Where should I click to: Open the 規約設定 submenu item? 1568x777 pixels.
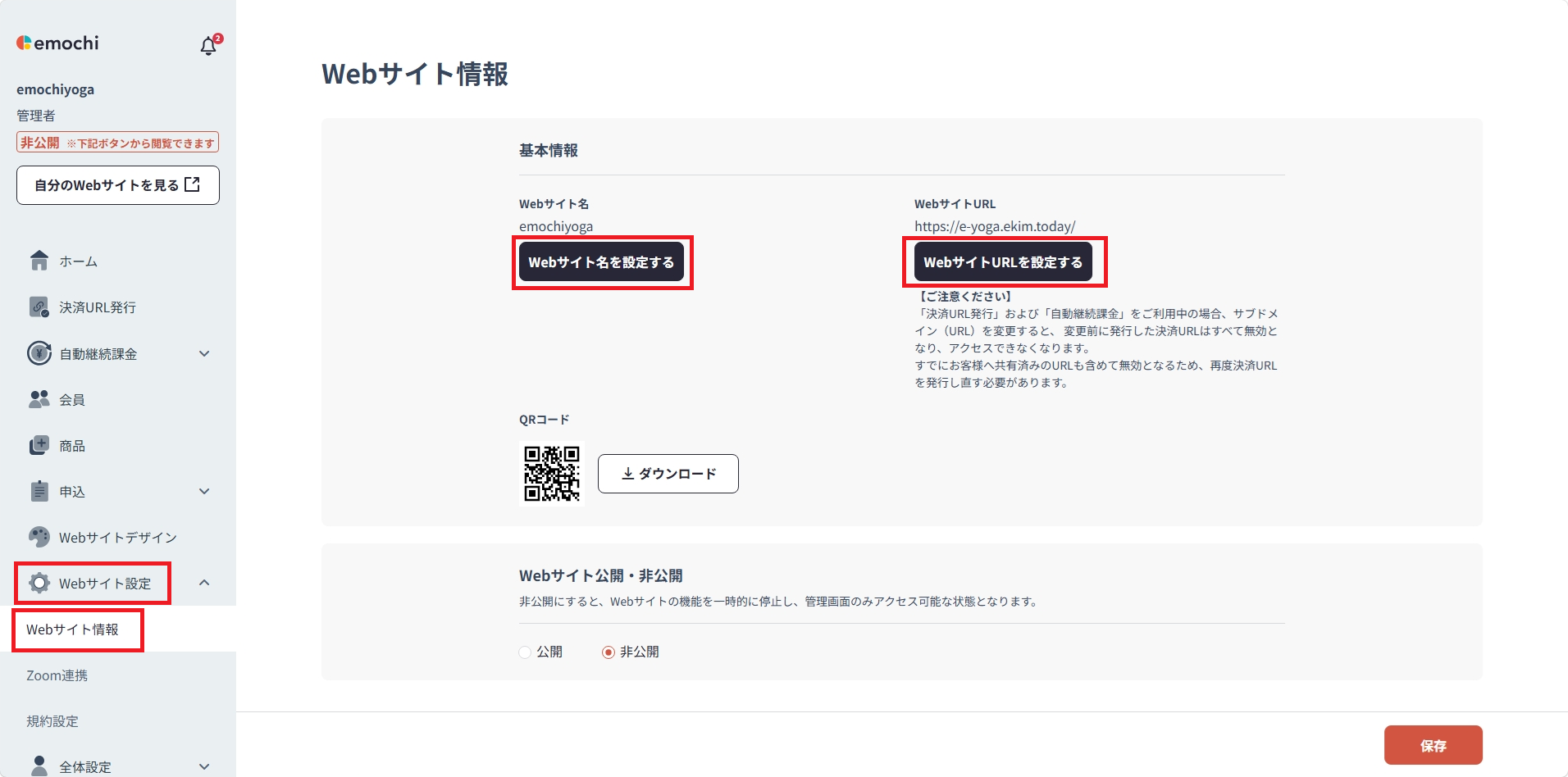[118, 720]
